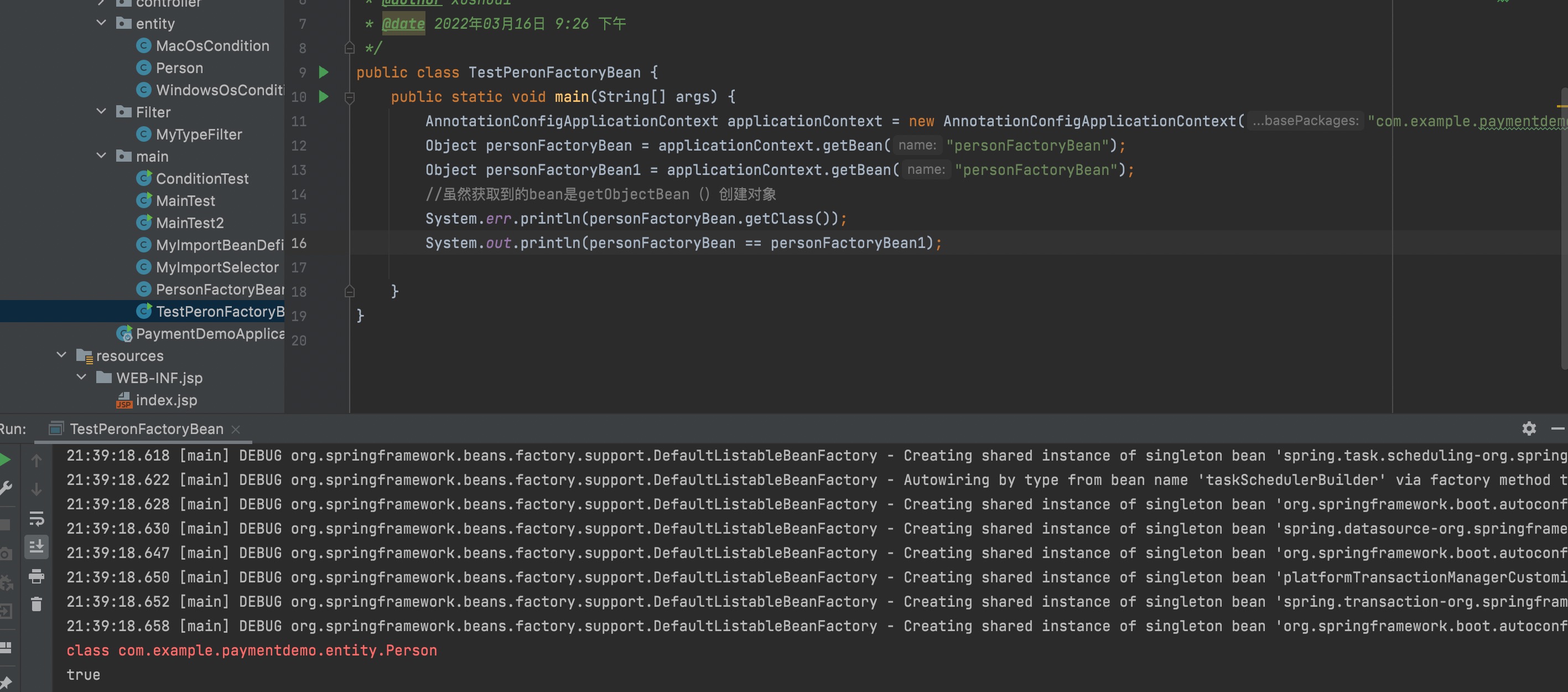Jump up stack trace with up arrow
This screenshot has height=692, width=1568.
click(37, 461)
